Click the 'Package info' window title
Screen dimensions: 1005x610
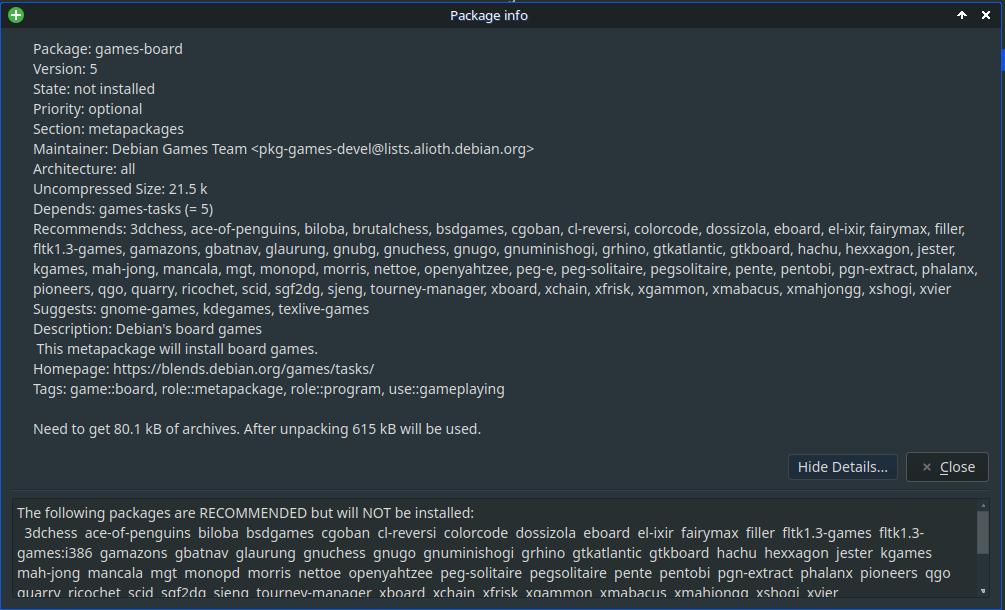pyautogui.click(x=489, y=15)
